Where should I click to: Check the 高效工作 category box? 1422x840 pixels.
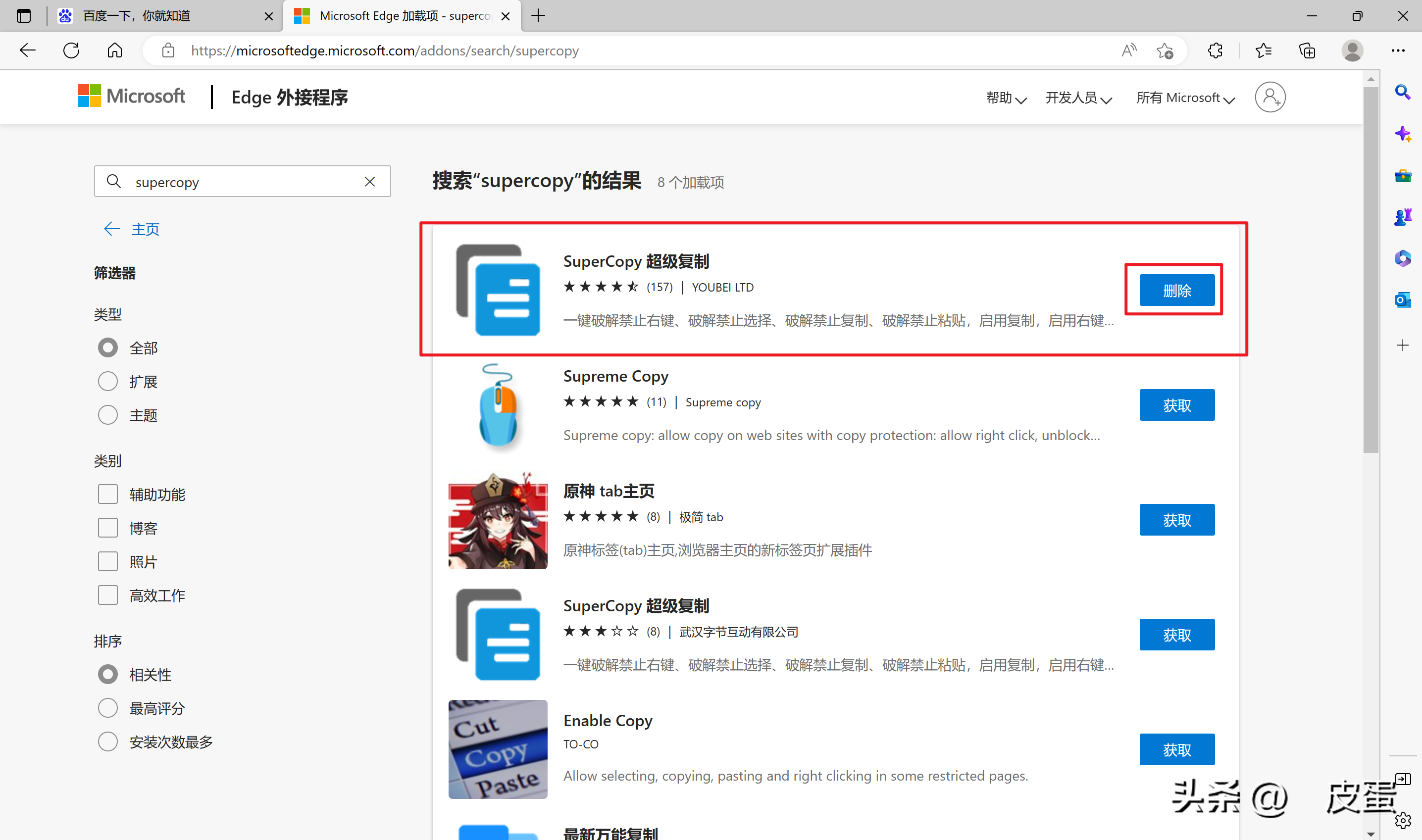pos(107,595)
